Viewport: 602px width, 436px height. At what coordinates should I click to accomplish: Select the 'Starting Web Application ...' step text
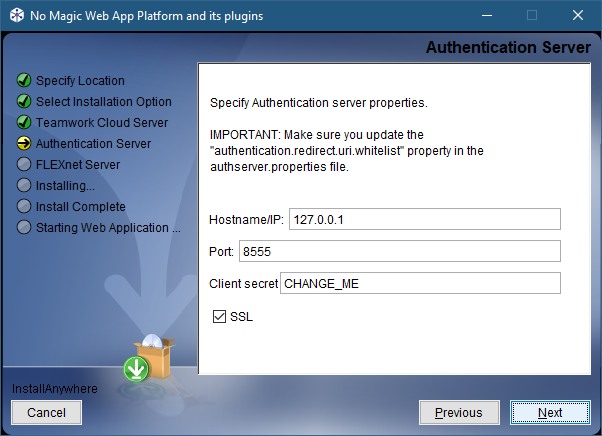[x=108, y=228]
